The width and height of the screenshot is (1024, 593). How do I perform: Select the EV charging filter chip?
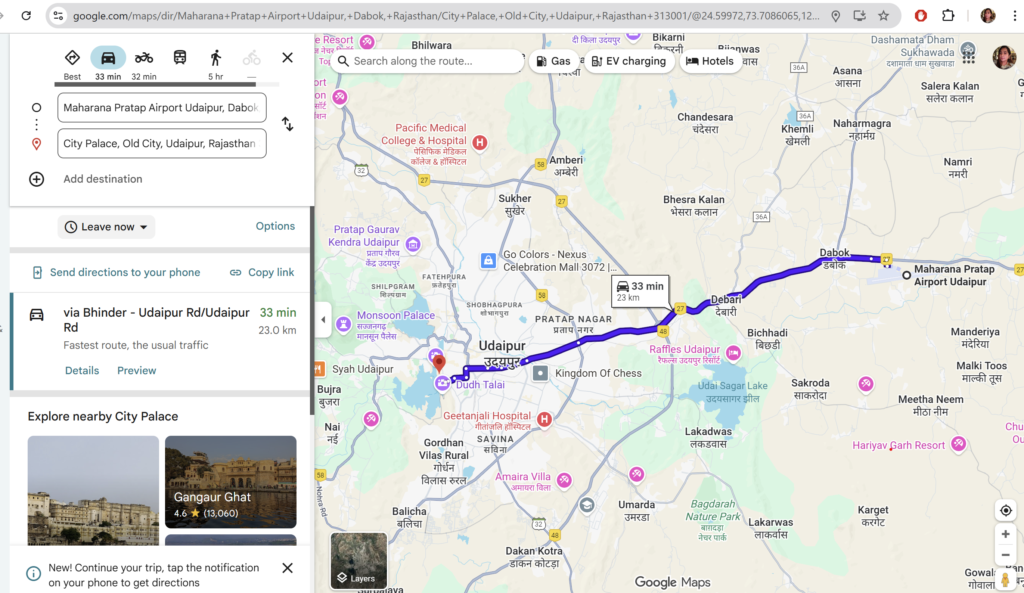pyautogui.click(x=628, y=61)
